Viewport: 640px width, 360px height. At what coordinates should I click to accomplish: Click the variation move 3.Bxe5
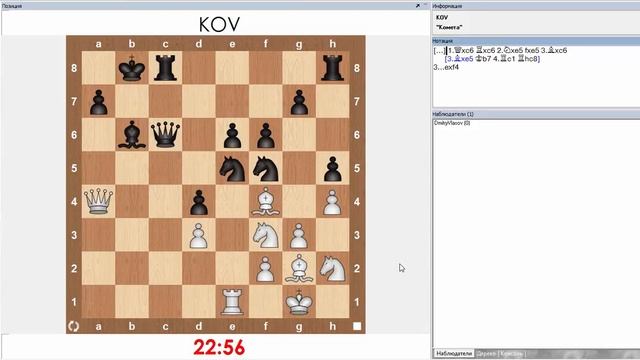click(x=460, y=59)
